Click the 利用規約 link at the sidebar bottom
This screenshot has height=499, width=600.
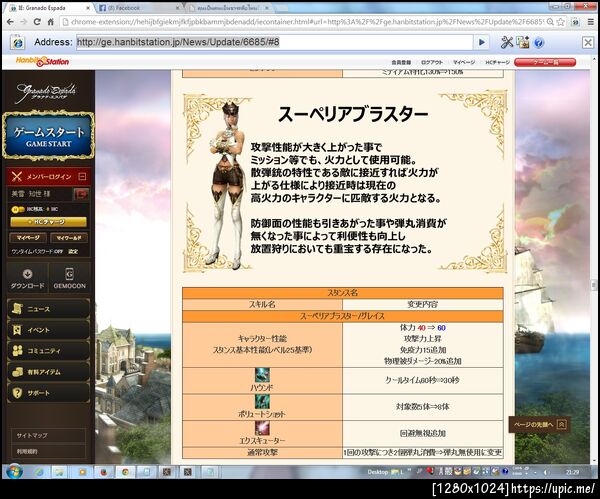click(27, 452)
